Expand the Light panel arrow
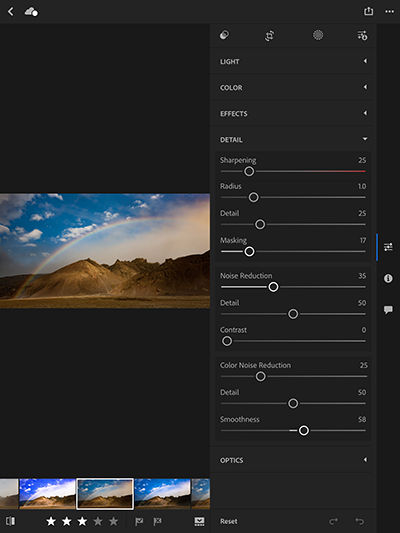The height and width of the screenshot is (533, 400). pyautogui.click(x=365, y=61)
